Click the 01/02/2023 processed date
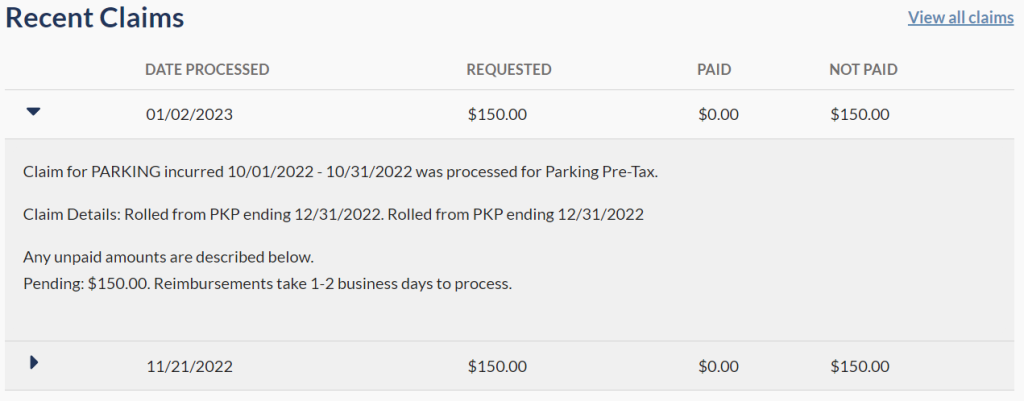The width and height of the screenshot is (1024, 401). coord(189,114)
